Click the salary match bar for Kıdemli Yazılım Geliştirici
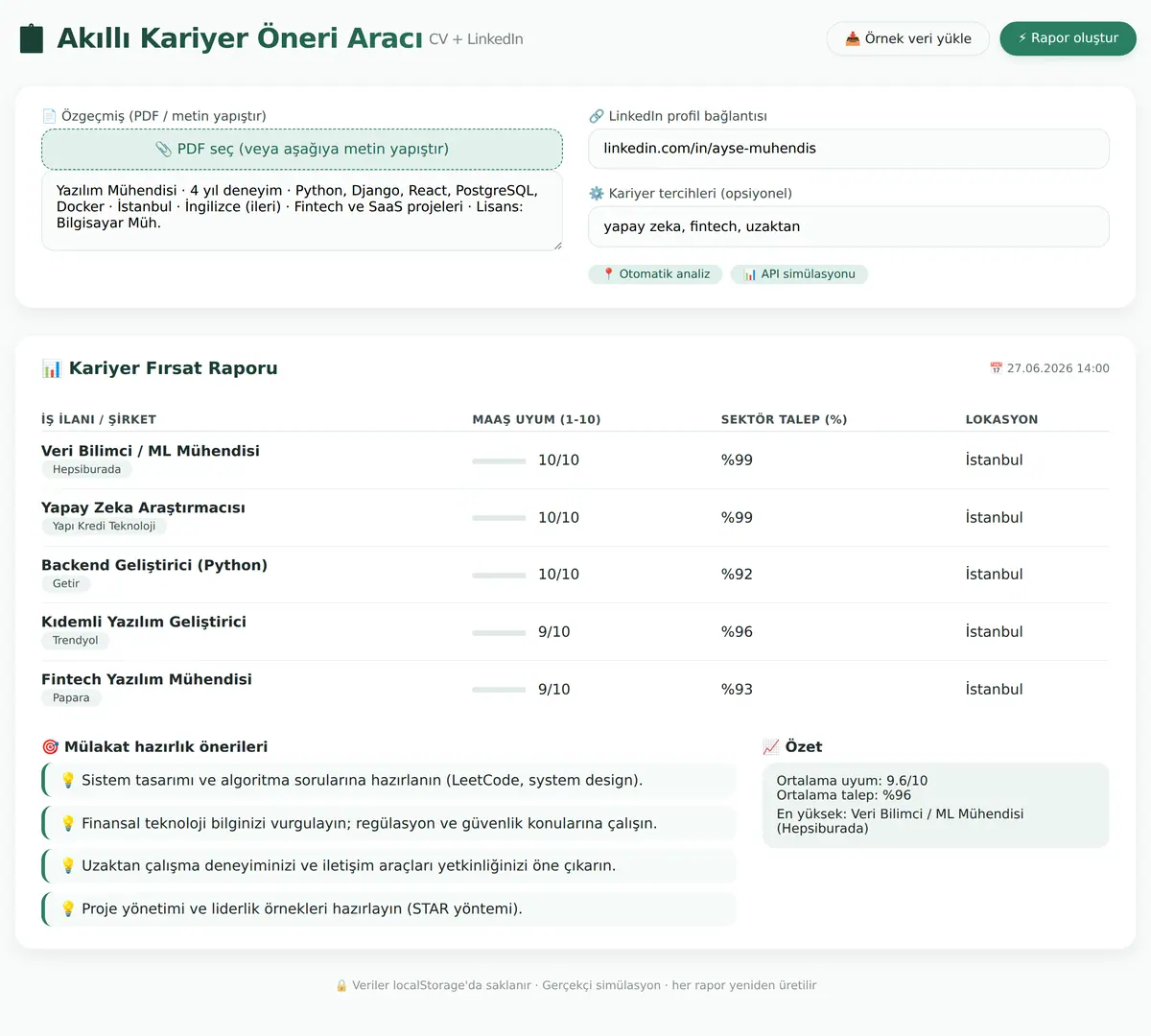Image resolution: width=1151 pixels, height=1036 pixels. pyautogui.click(x=499, y=632)
